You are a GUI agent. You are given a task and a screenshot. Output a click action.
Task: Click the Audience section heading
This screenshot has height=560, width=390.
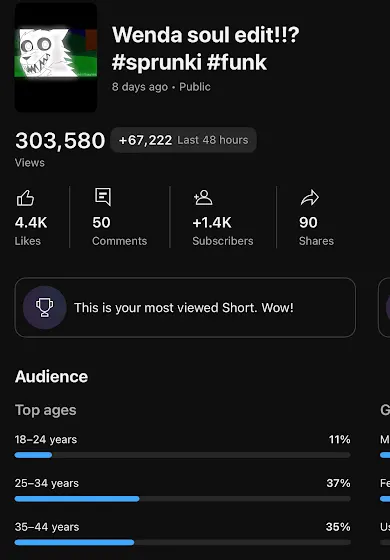tap(51, 377)
